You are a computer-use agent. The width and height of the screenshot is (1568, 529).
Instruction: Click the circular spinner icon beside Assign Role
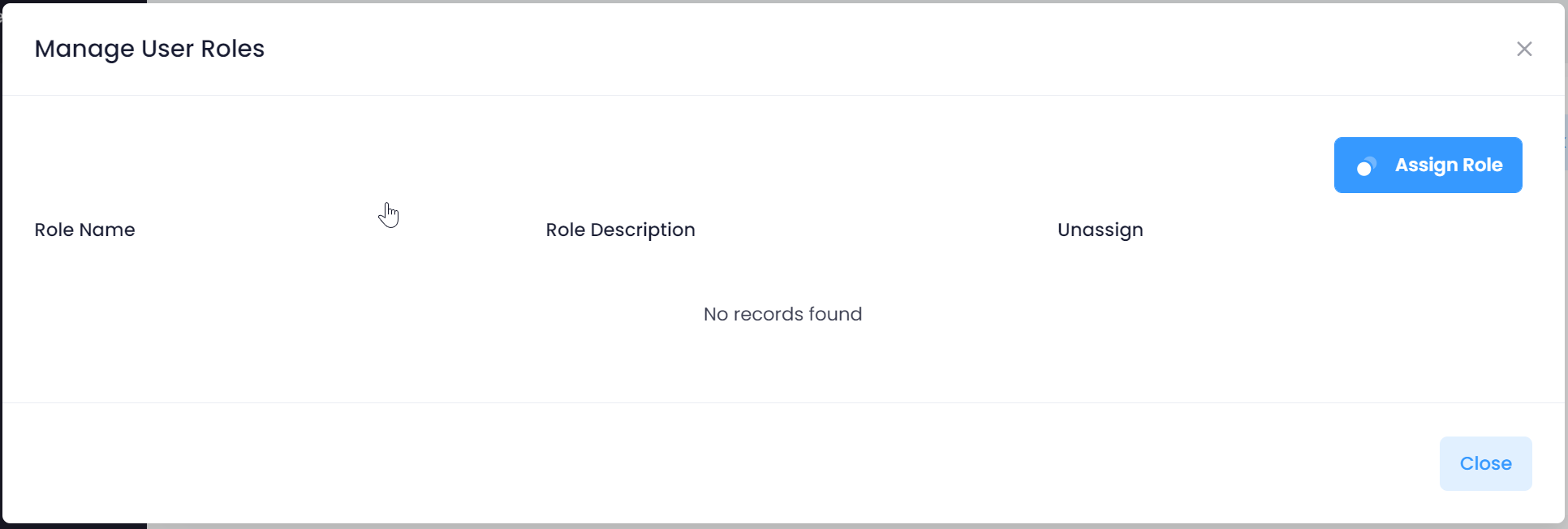(1367, 166)
